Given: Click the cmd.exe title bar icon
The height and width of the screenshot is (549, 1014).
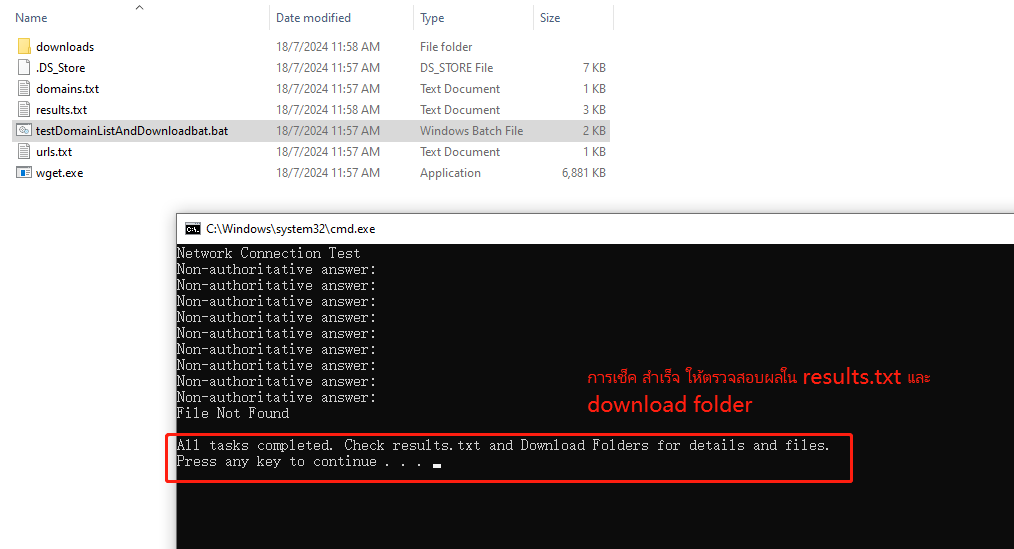Looking at the screenshot, I should (x=192, y=229).
